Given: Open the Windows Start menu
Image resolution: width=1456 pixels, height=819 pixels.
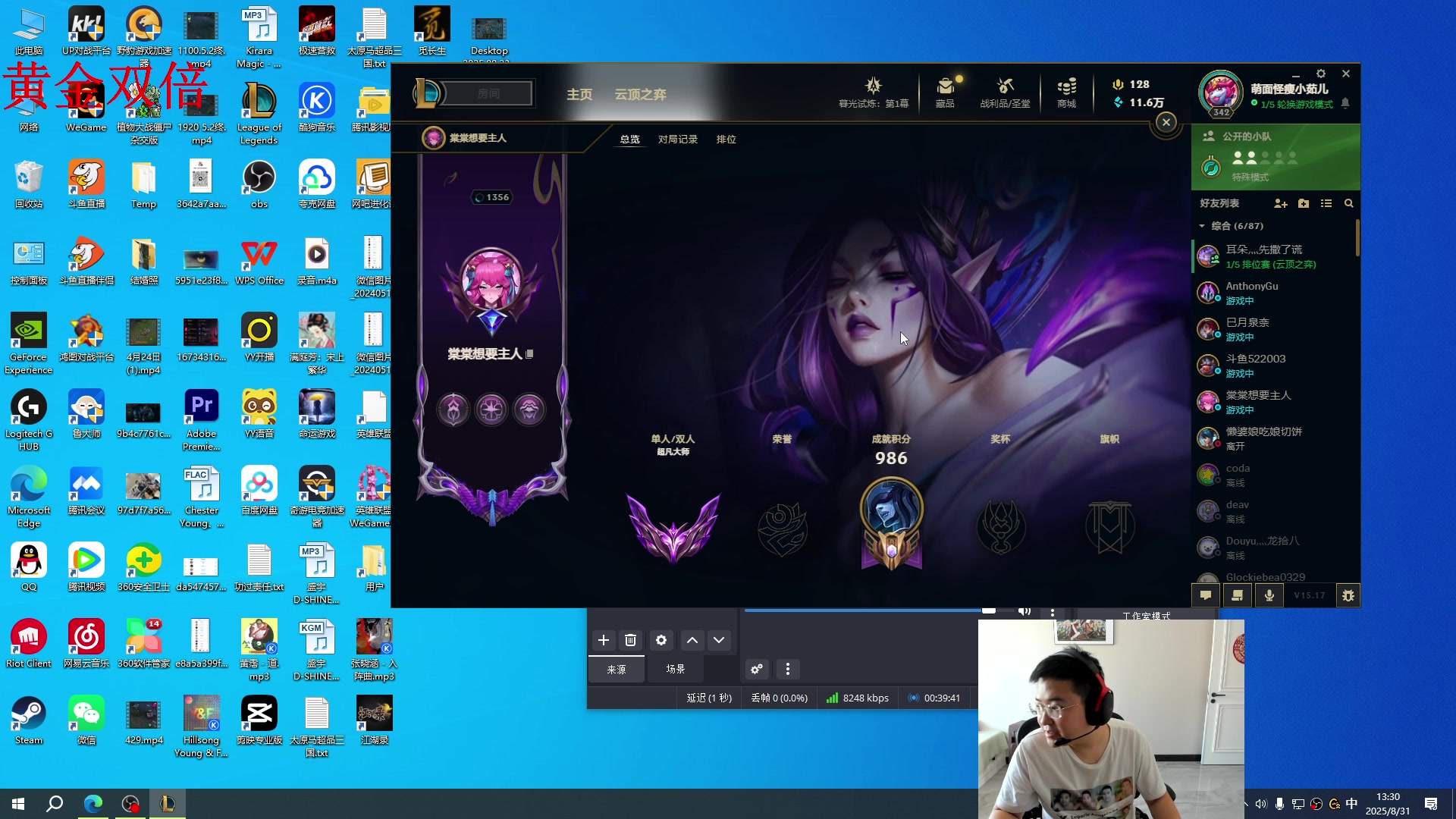Looking at the screenshot, I should pos(18,804).
